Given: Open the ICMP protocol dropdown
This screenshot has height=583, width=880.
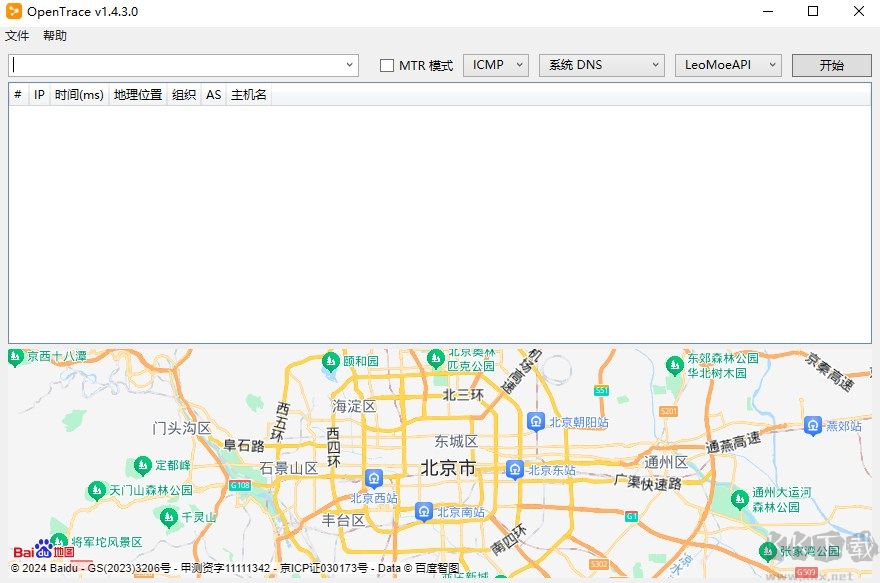Looking at the screenshot, I should pyautogui.click(x=521, y=64).
